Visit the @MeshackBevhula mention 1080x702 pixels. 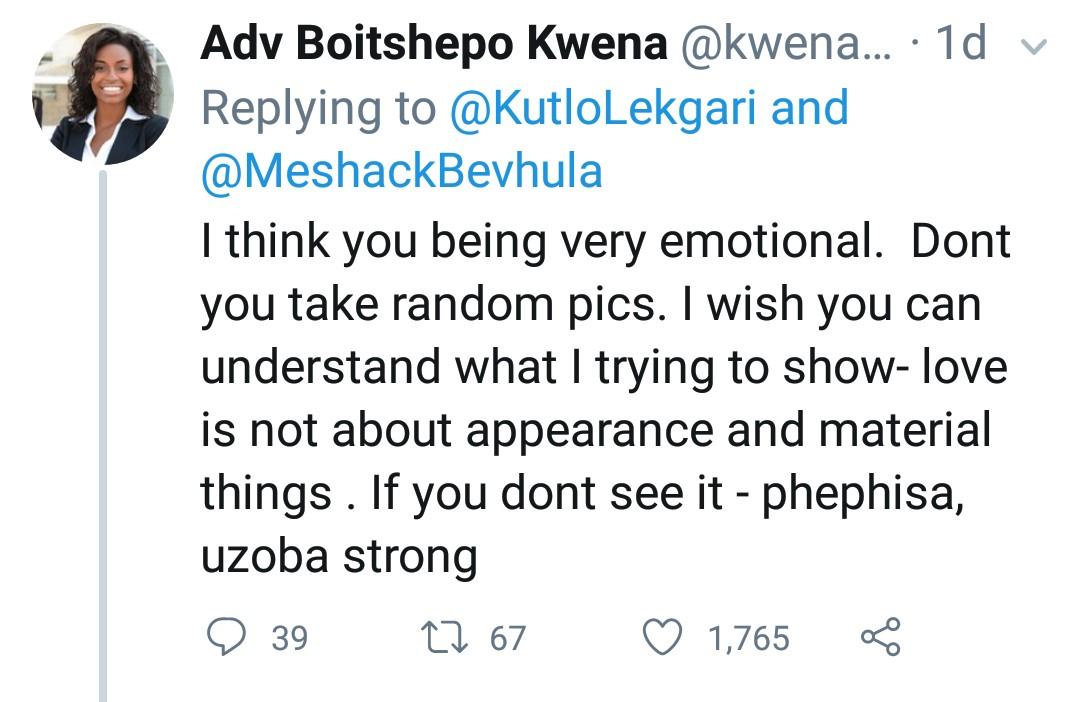tap(402, 171)
